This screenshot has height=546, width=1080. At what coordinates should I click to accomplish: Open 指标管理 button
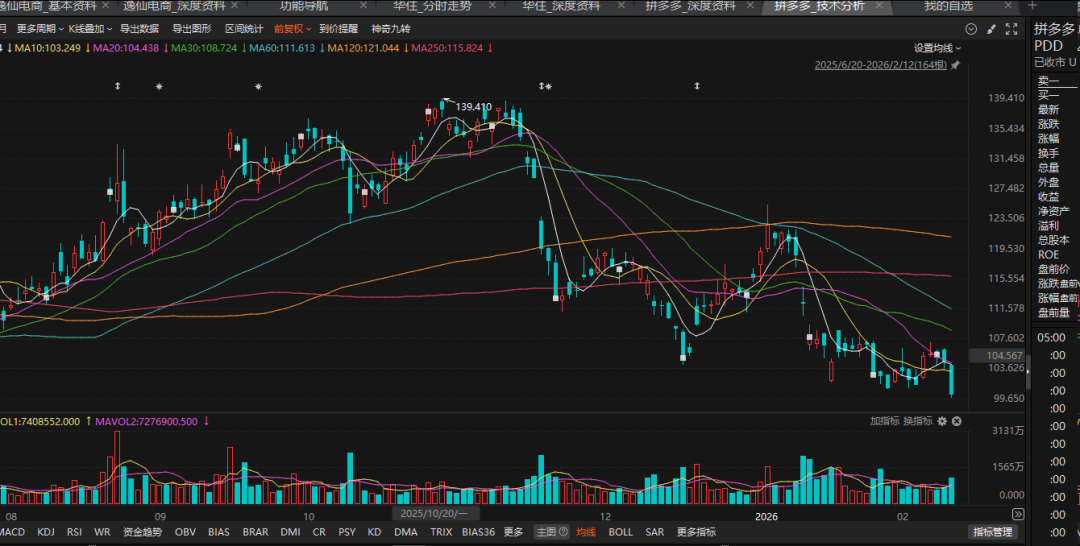pyautogui.click(x=992, y=532)
